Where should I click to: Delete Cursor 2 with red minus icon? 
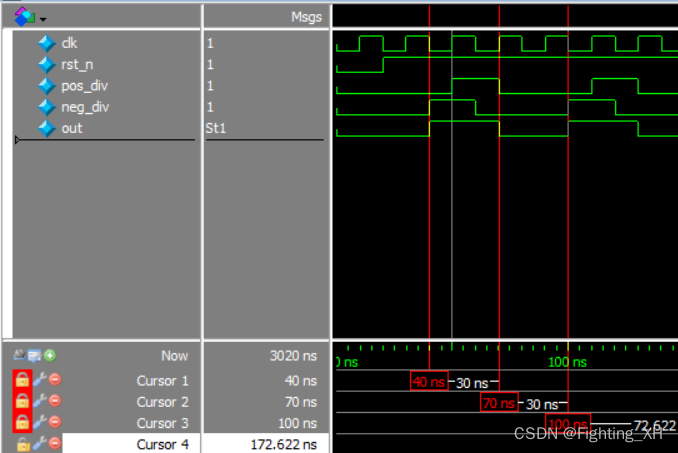click(55, 400)
